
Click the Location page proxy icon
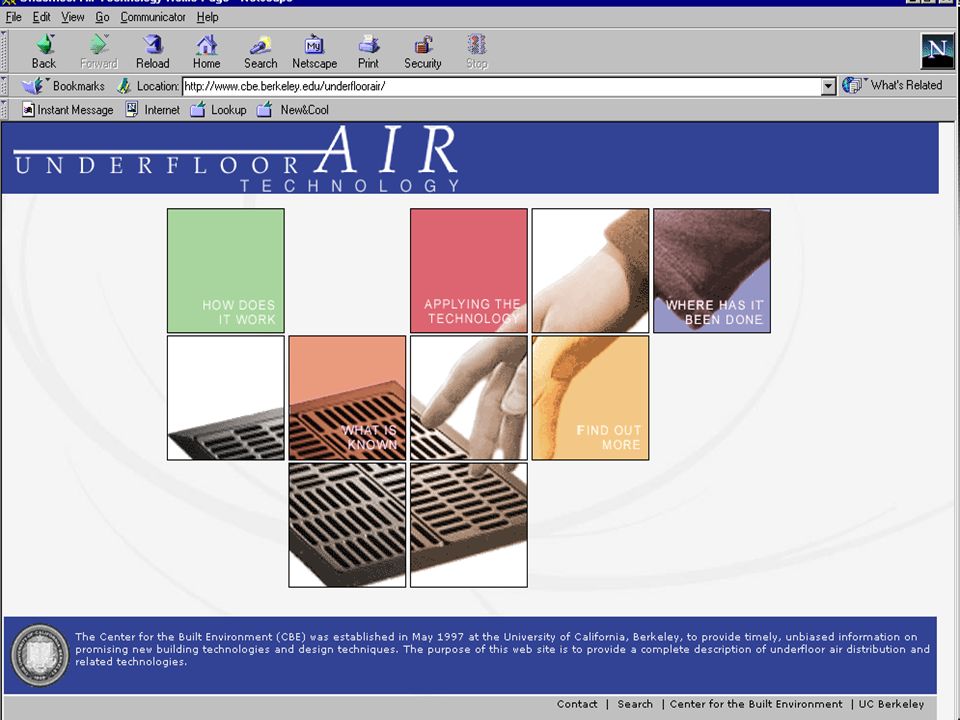click(x=124, y=86)
